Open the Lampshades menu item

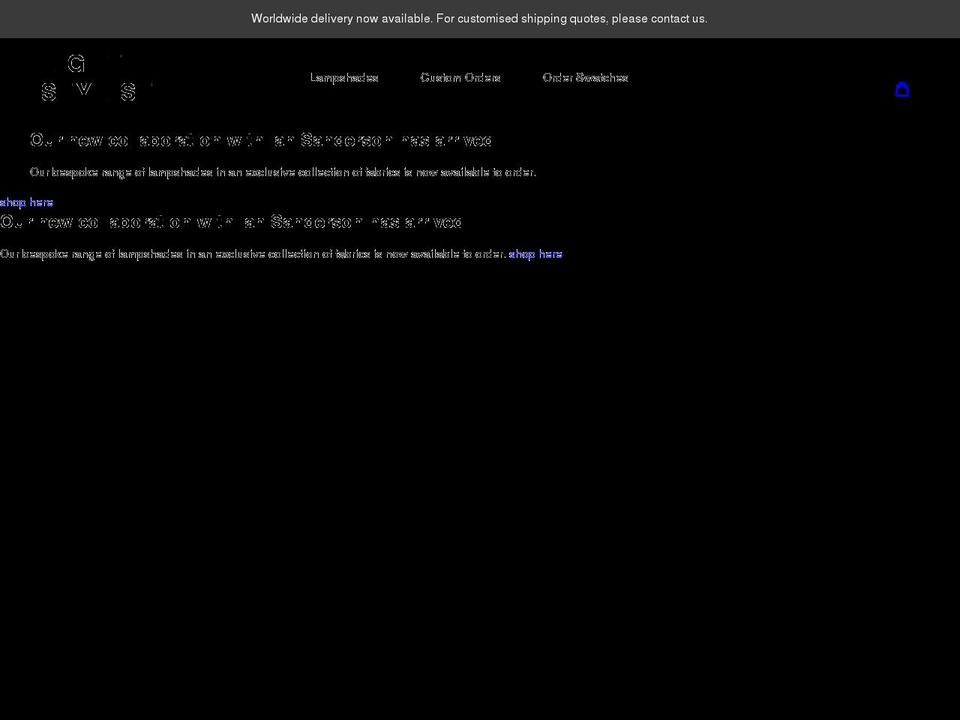pos(344,78)
